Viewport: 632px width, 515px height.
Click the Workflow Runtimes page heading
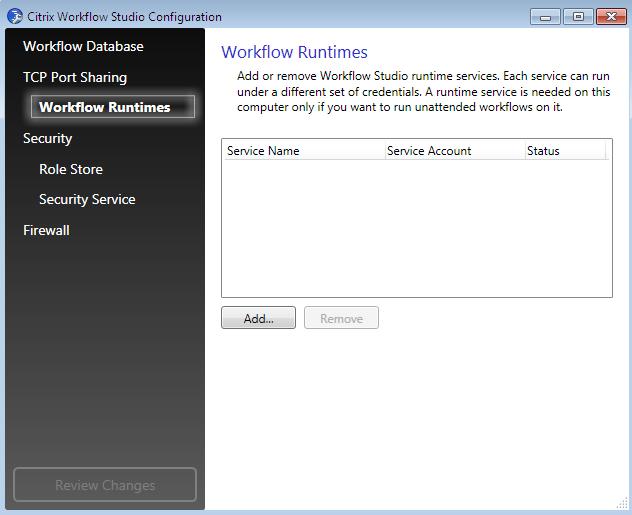pos(294,52)
